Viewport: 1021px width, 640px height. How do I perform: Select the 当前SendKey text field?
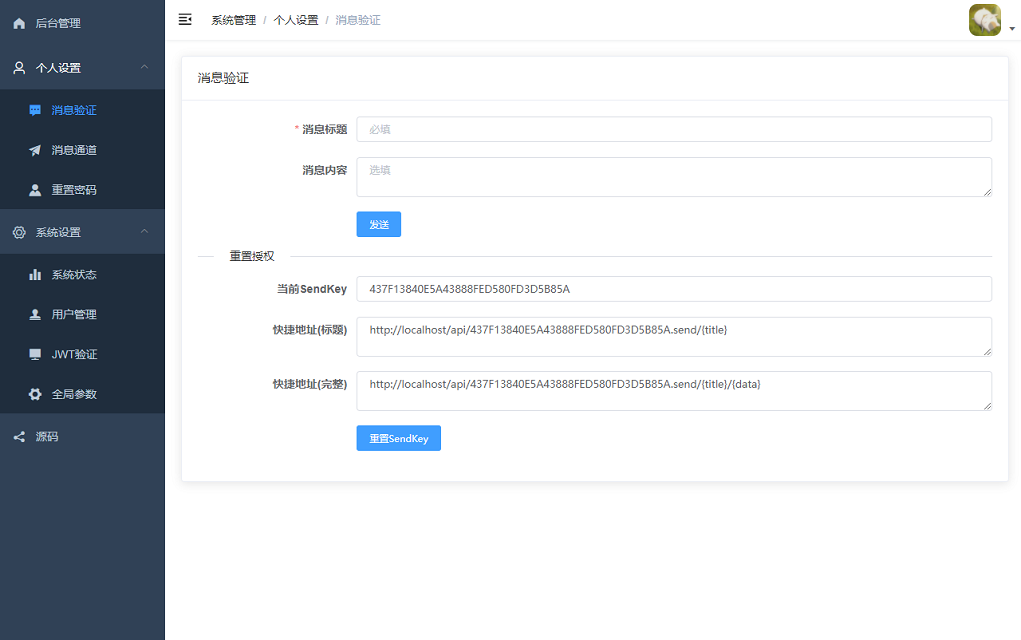(673, 289)
